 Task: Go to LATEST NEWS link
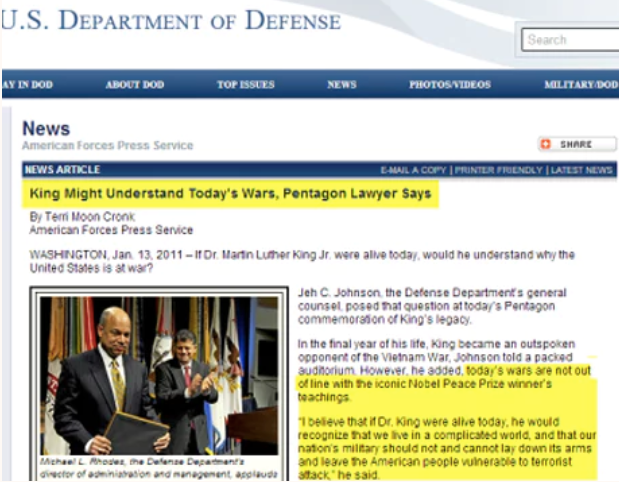(581, 170)
